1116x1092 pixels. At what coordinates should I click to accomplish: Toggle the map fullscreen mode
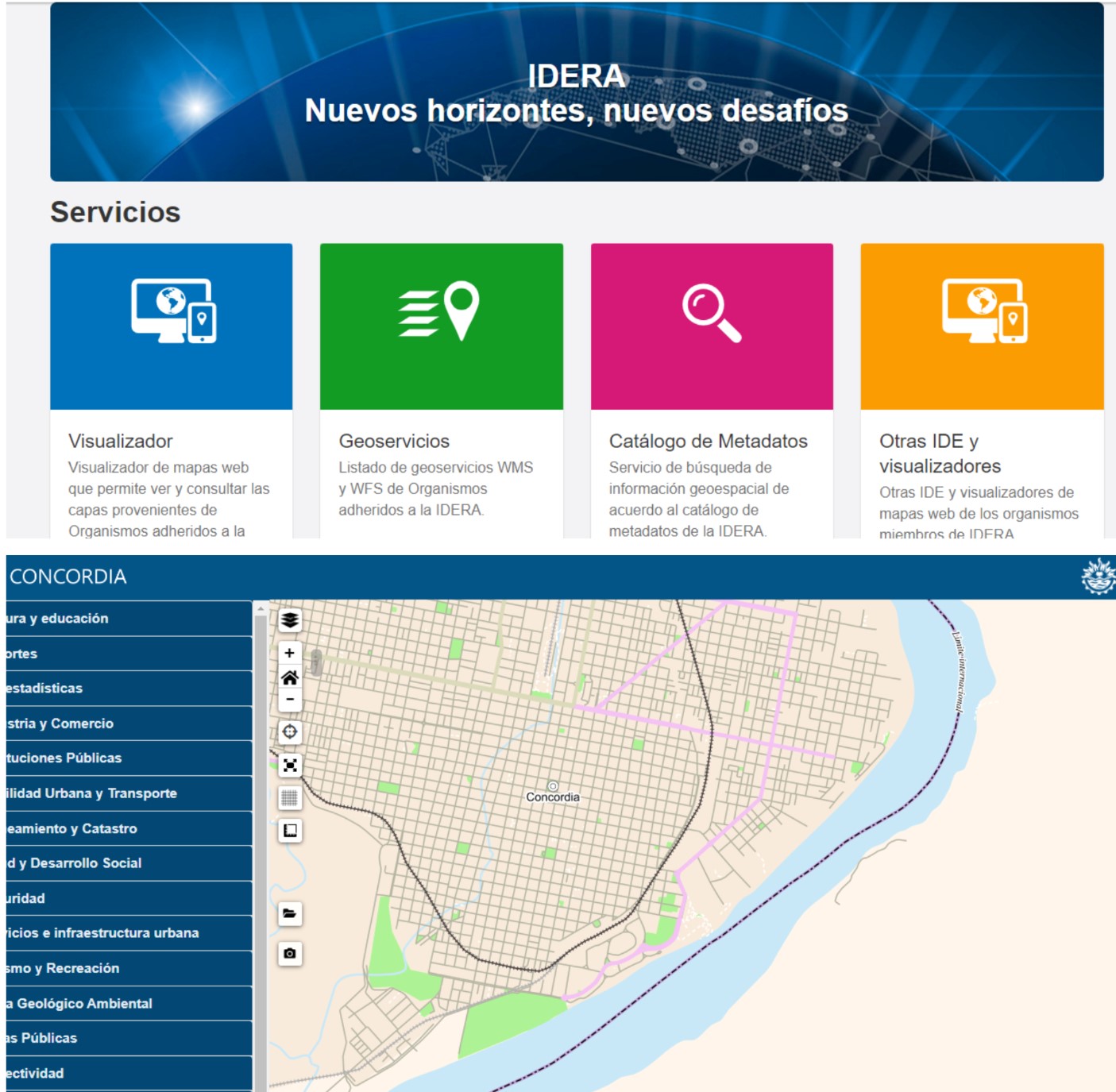click(290, 765)
